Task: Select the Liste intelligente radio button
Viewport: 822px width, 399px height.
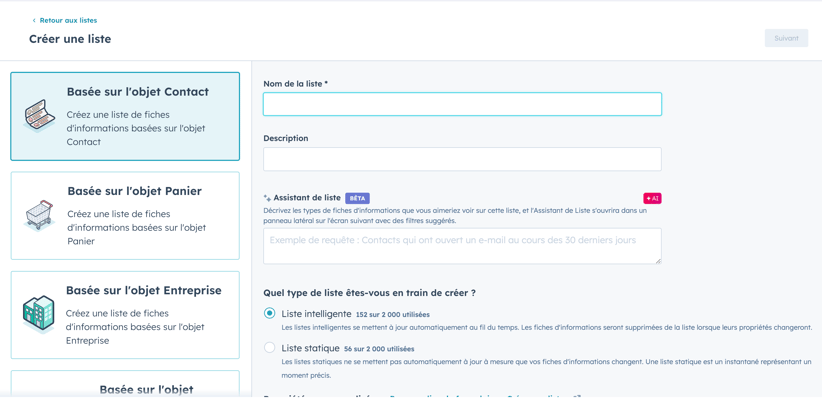Action: pos(269,314)
